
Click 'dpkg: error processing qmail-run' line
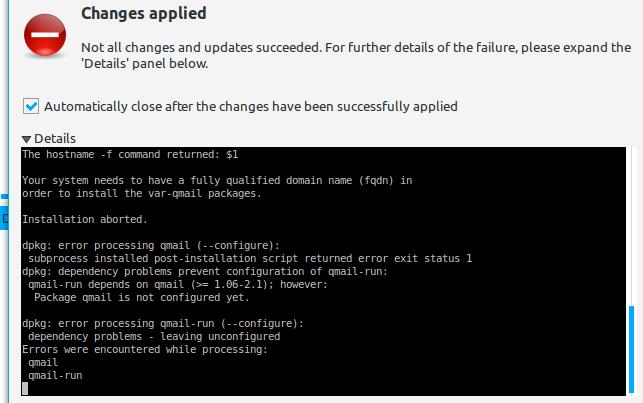163,323
